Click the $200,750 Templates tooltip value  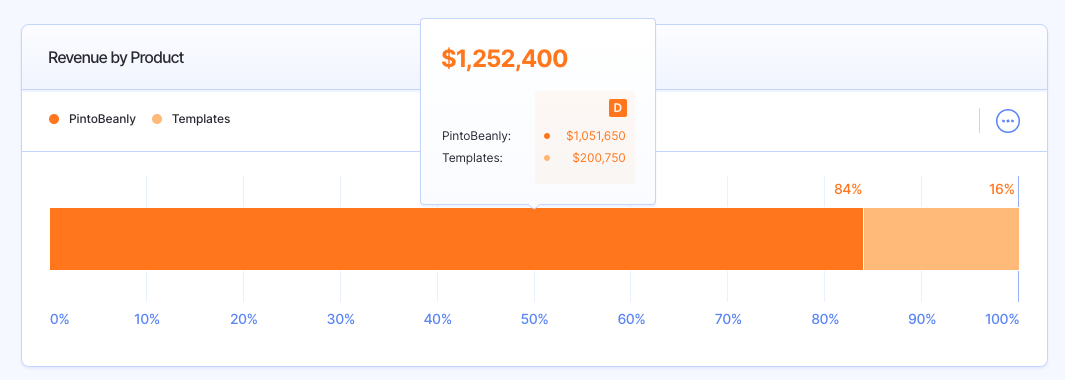[598, 158]
